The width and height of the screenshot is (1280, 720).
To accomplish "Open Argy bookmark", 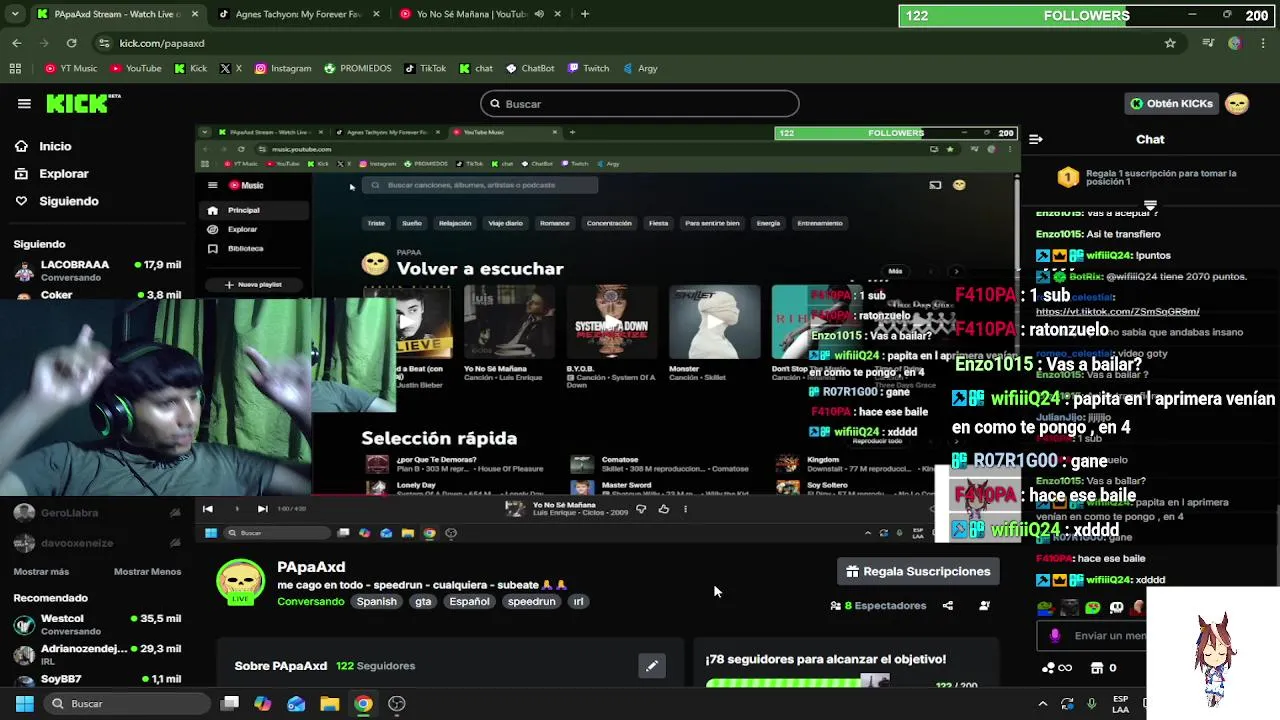I will click(x=639, y=68).
